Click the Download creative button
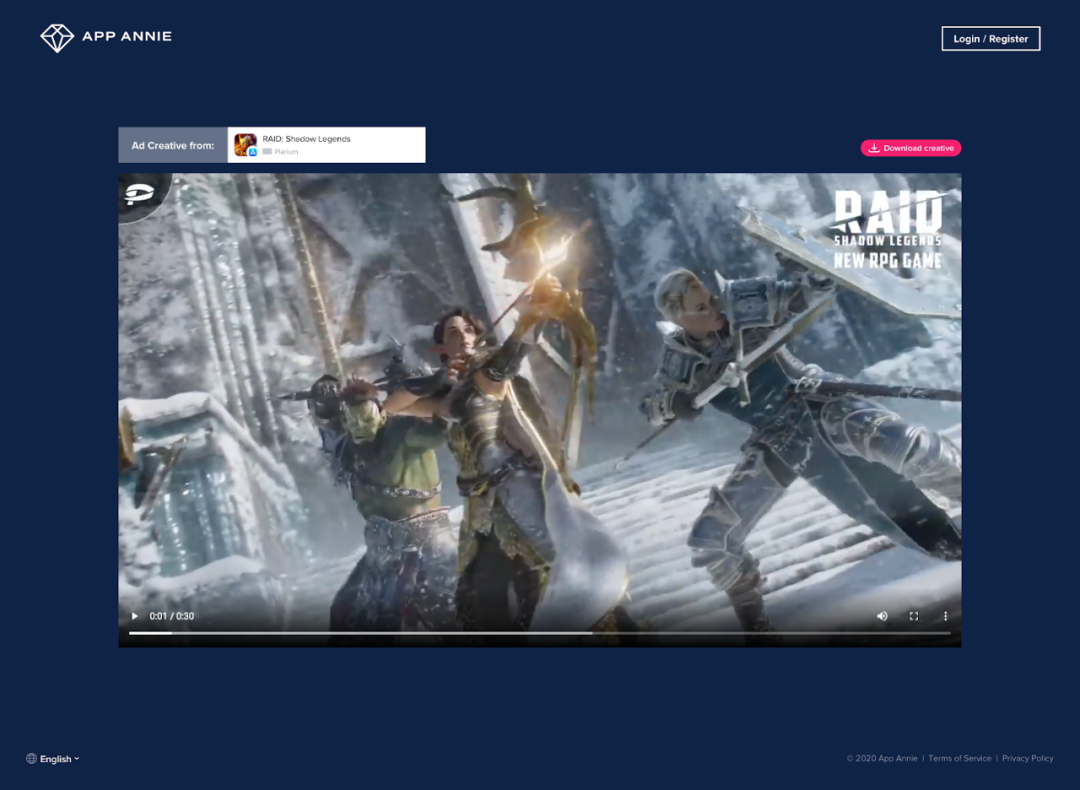The image size is (1080, 790). tap(911, 148)
